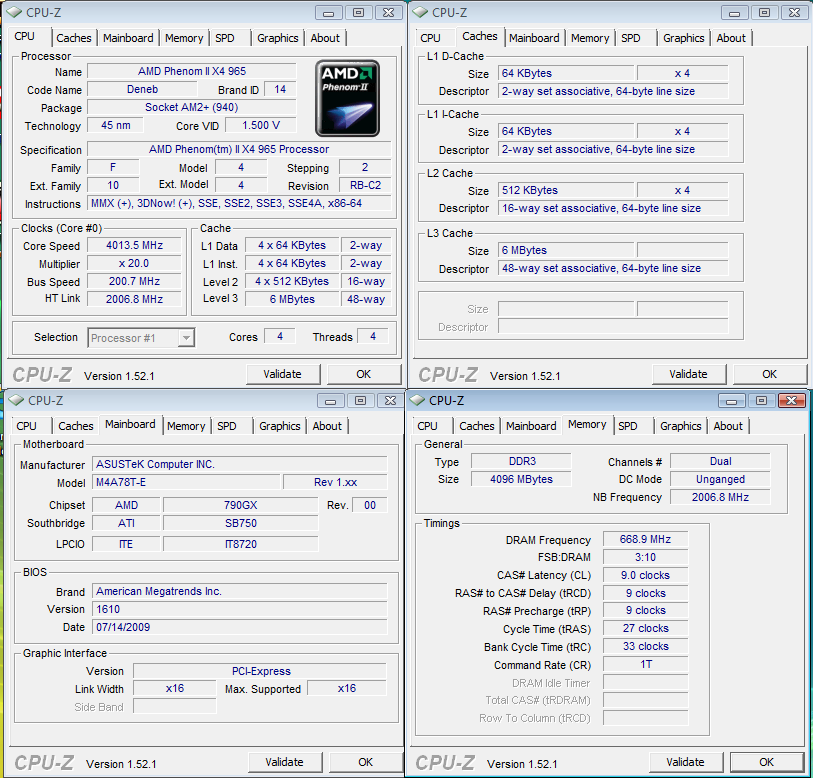This screenshot has width=813, height=778.
Task: Click CPU-Z title icon in top-left CPU window
Action: click(x=15, y=12)
